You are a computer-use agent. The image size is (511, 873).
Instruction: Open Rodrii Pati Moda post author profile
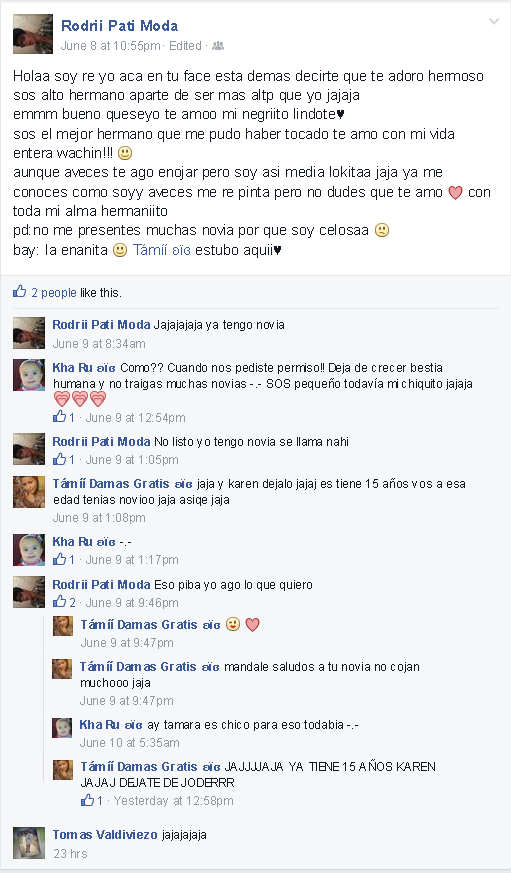pos(119,26)
